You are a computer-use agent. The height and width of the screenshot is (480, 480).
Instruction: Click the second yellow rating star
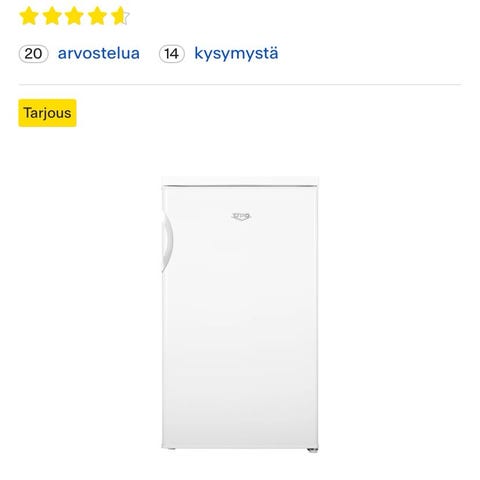52,16
